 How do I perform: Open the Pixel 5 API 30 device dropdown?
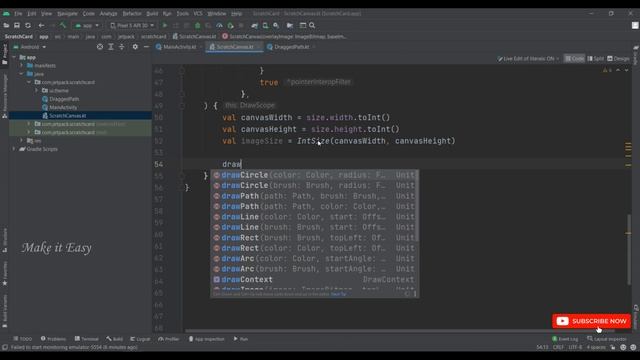132,25
